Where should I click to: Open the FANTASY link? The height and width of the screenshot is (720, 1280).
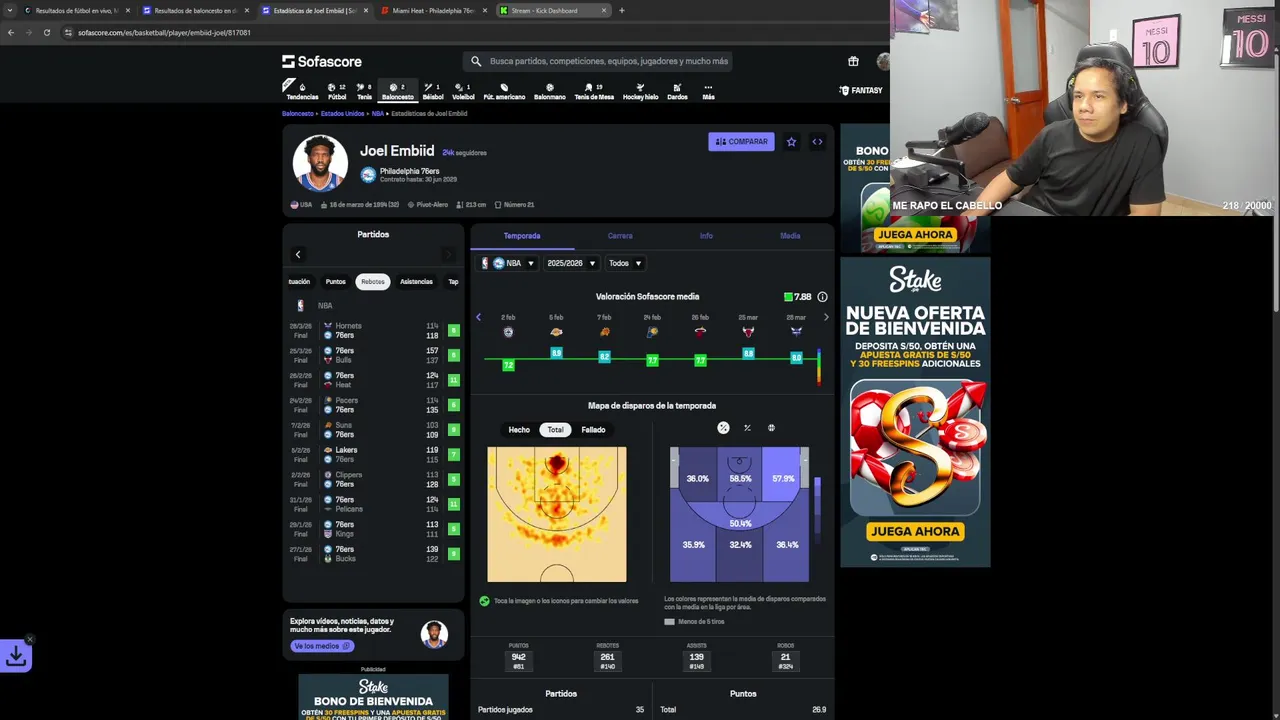pyautogui.click(x=861, y=90)
